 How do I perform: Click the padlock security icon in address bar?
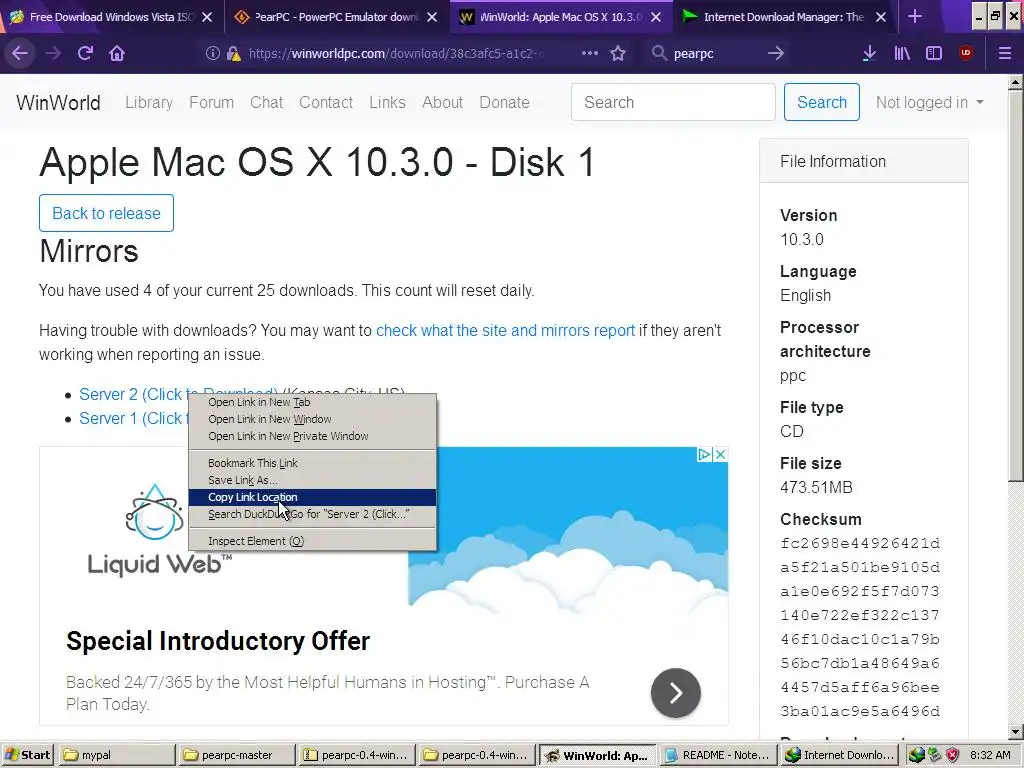tap(233, 54)
